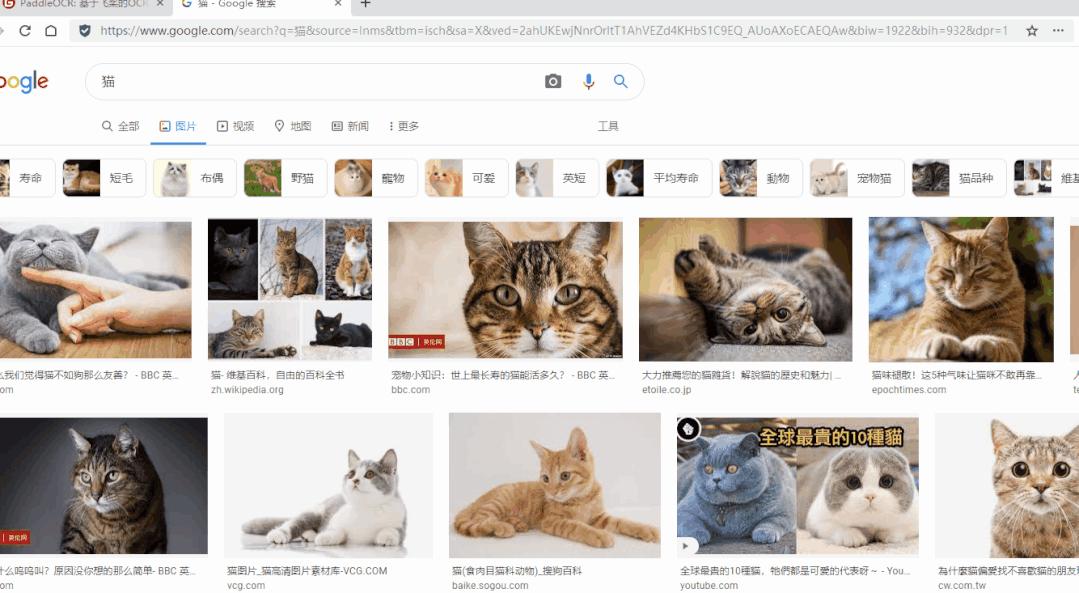Open the epochtimes orange cat image

961,290
